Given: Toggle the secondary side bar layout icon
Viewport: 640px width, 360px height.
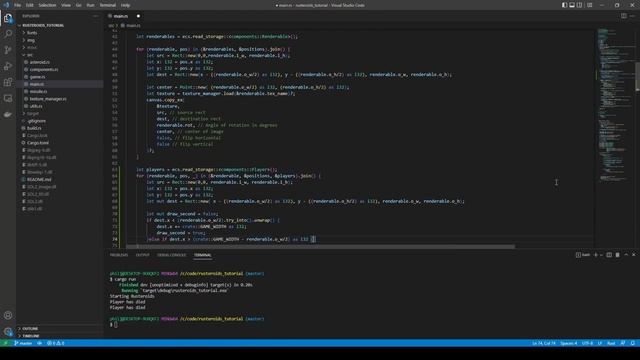Looking at the screenshot, I should click(x=580, y=5).
